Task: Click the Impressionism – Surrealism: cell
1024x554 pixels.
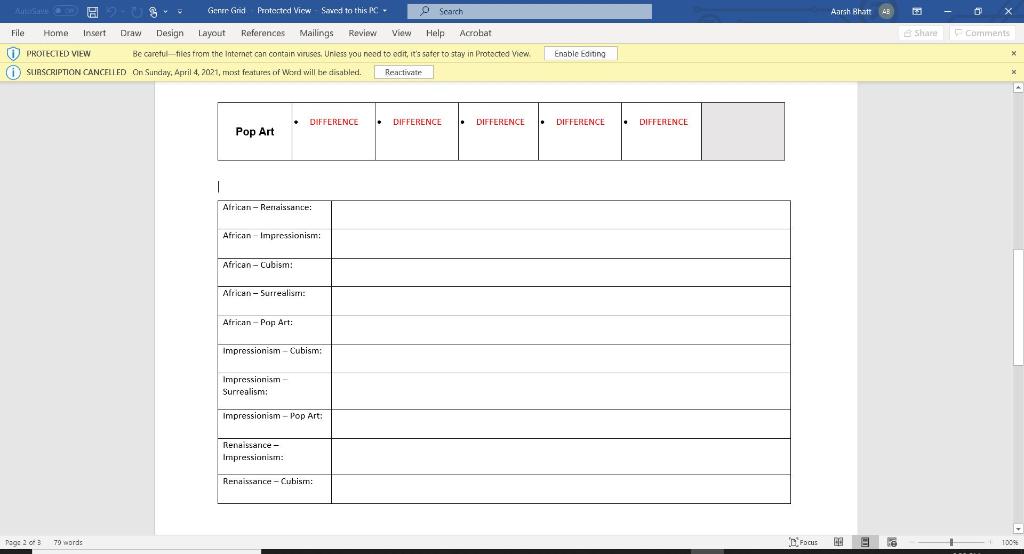Action: click(x=274, y=391)
